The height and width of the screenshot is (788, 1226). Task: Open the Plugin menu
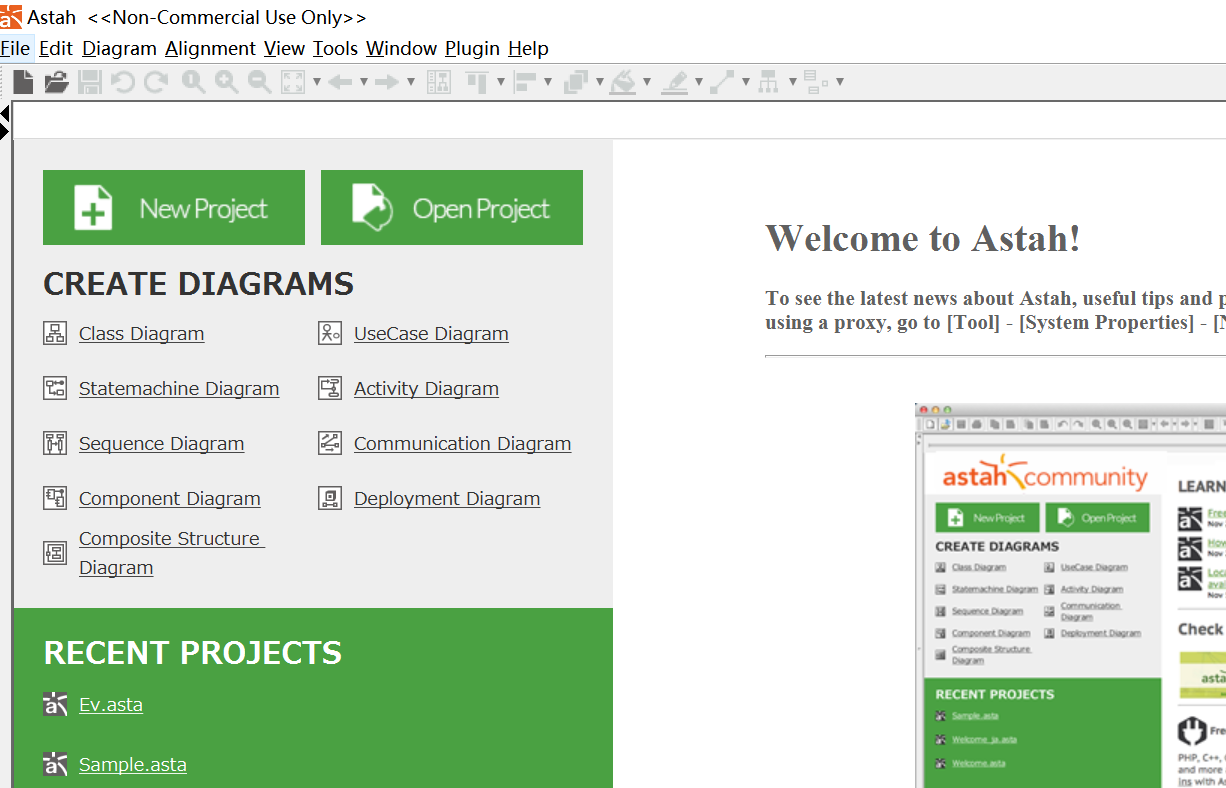pos(472,48)
